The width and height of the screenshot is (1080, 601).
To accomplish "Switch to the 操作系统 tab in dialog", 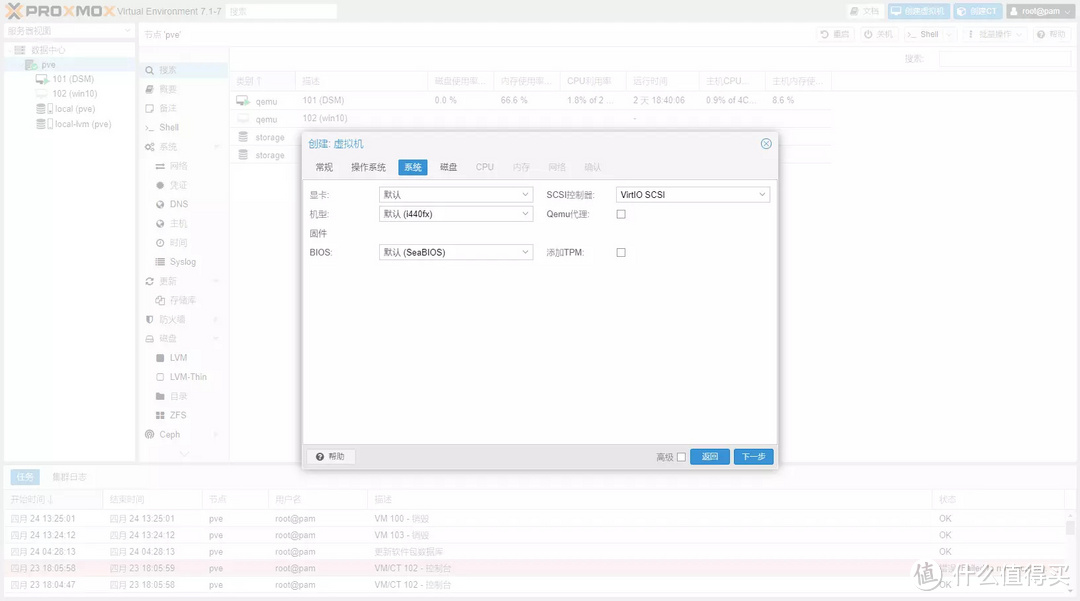I will coord(368,167).
